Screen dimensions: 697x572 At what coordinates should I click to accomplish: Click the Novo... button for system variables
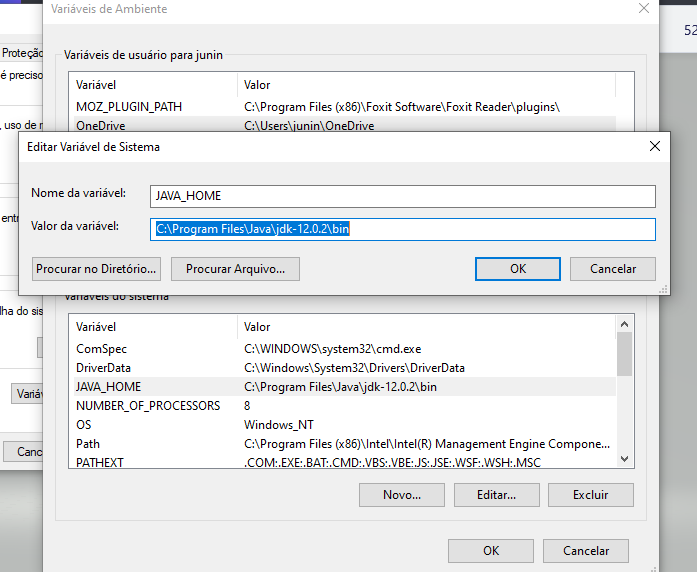(401, 495)
